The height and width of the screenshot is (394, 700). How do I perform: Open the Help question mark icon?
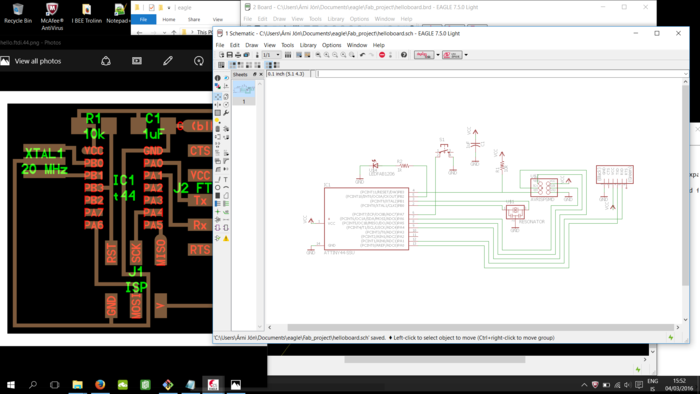click(404, 55)
